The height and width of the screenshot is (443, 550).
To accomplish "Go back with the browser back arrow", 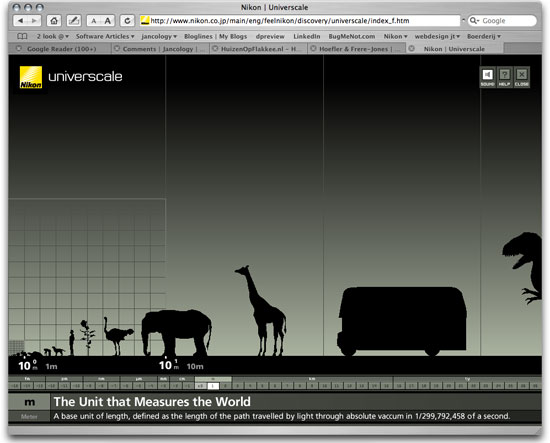I will pyautogui.click(x=20, y=21).
